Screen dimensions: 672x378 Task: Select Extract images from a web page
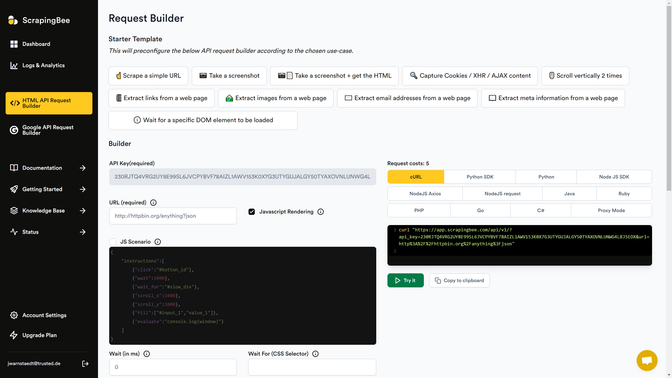click(276, 98)
